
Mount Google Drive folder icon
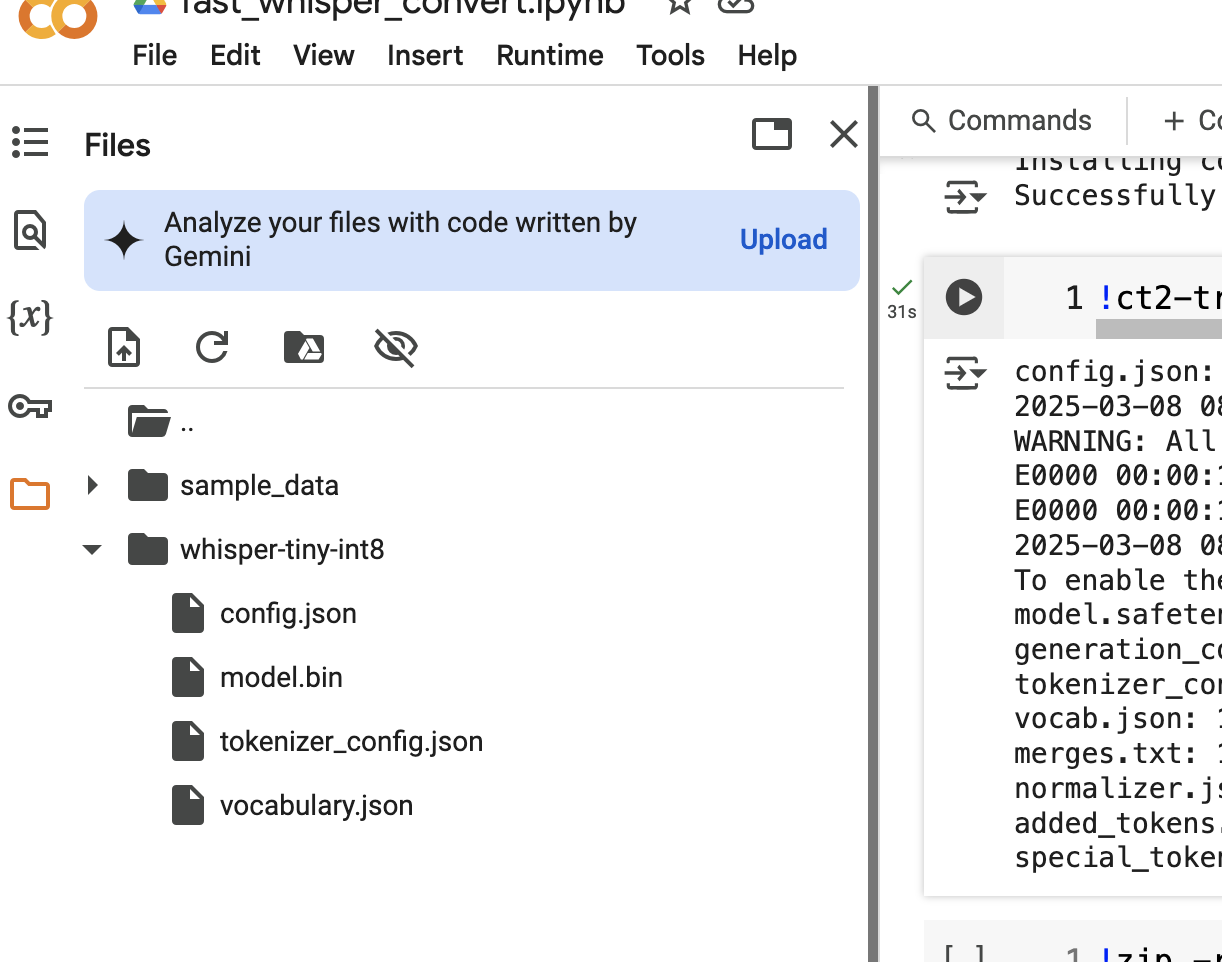pyautogui.click(x=303, y=347)
